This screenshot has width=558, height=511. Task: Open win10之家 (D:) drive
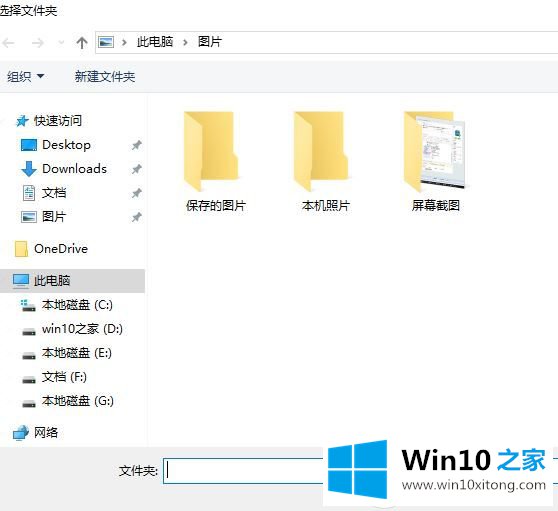pyautogui.click(x=82, y=329)
